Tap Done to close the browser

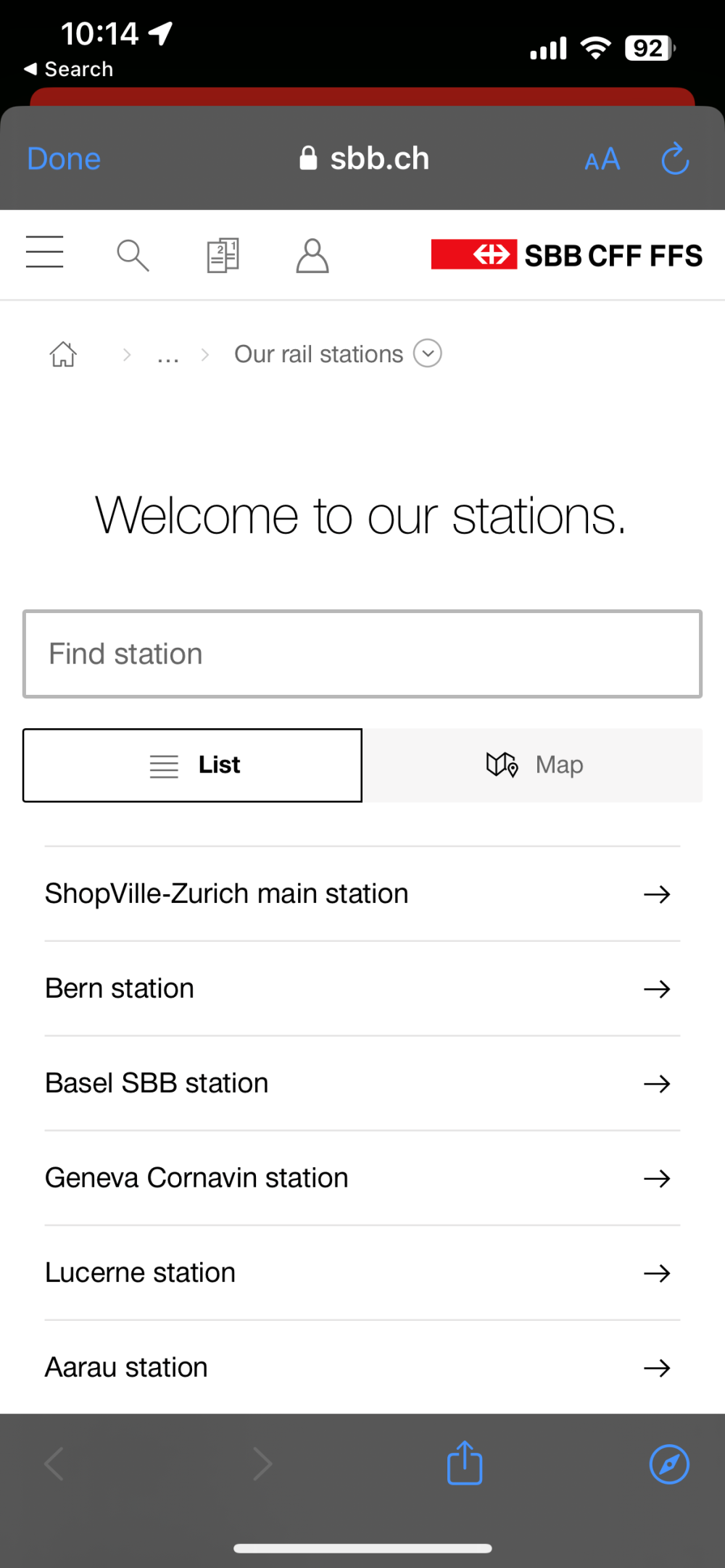64,159
